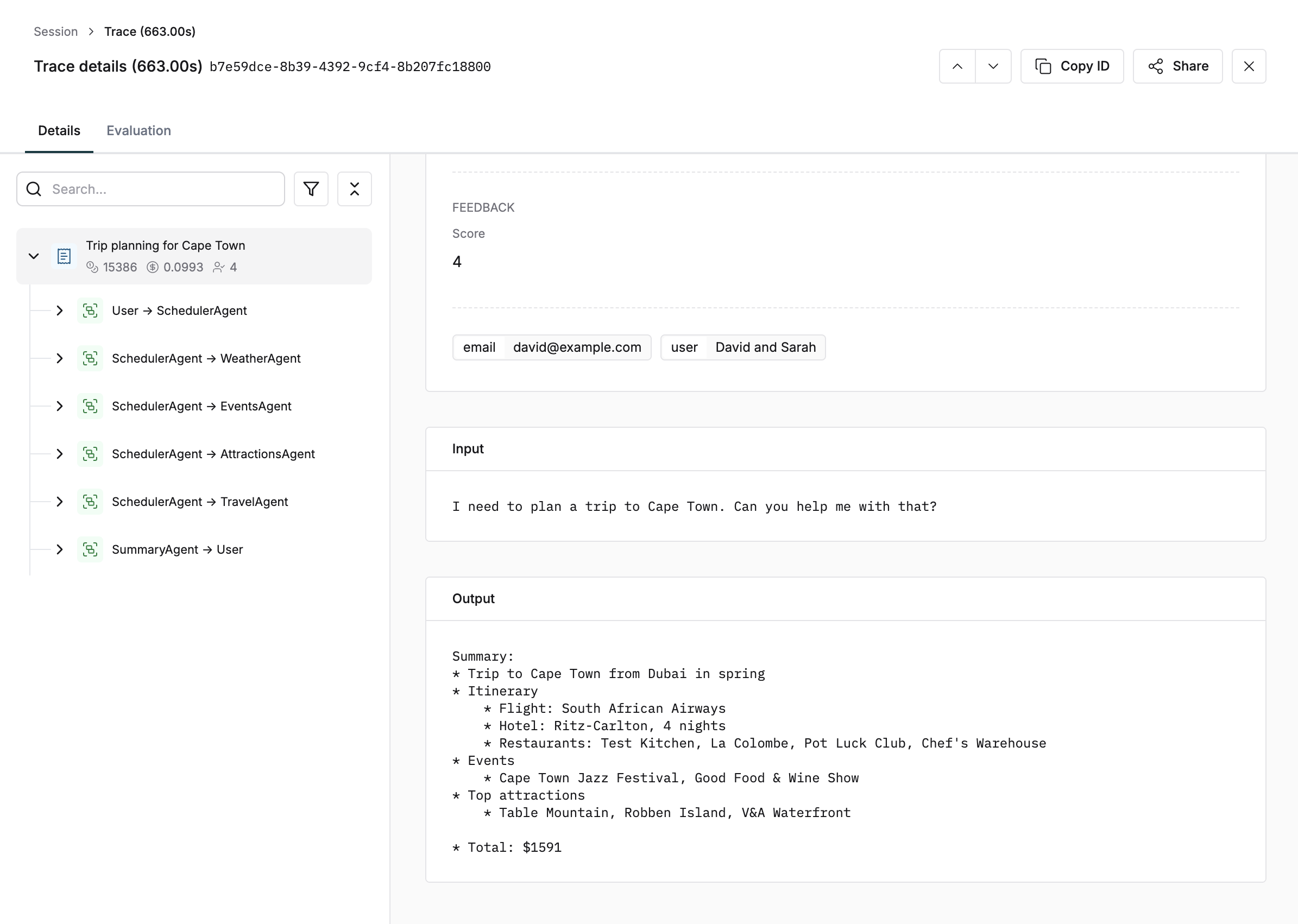This screenshot has width=1298, height=924.
Task: Go to previous trace with up arrow
Action: [x=957, y=67]
